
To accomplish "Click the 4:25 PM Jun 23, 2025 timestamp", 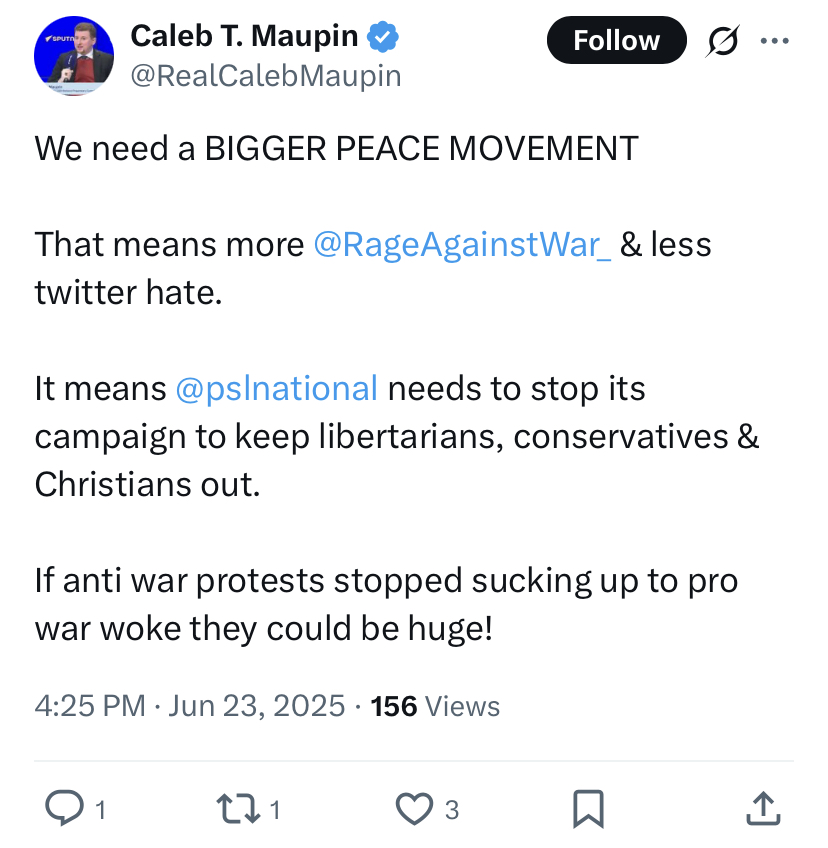I will [x=190, y=706].
